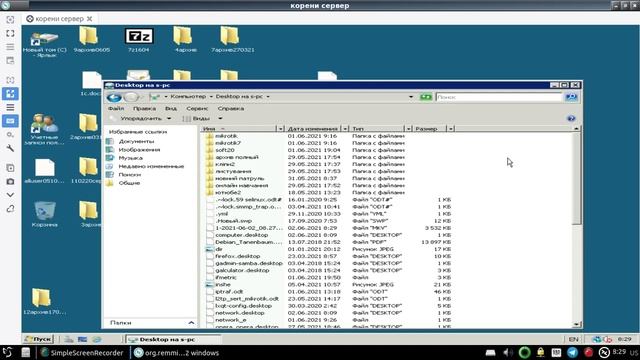The width and height of the screenshot is (640, 360).
Task: Click the search magnifier button in Explorer
Action: (571, 97)
